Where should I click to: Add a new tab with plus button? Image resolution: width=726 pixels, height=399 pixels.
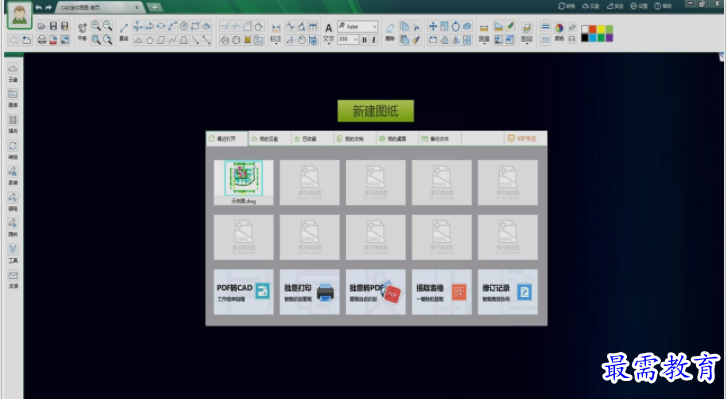click(154, 7)
